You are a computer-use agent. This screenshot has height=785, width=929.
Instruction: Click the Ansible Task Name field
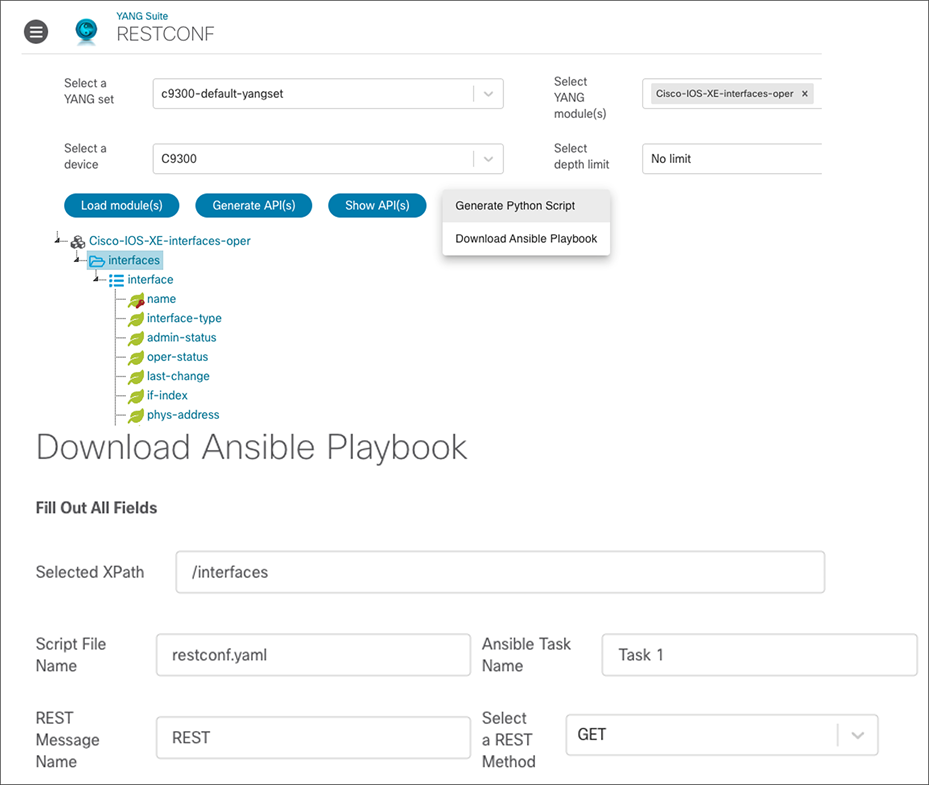(x=759, y=655)
